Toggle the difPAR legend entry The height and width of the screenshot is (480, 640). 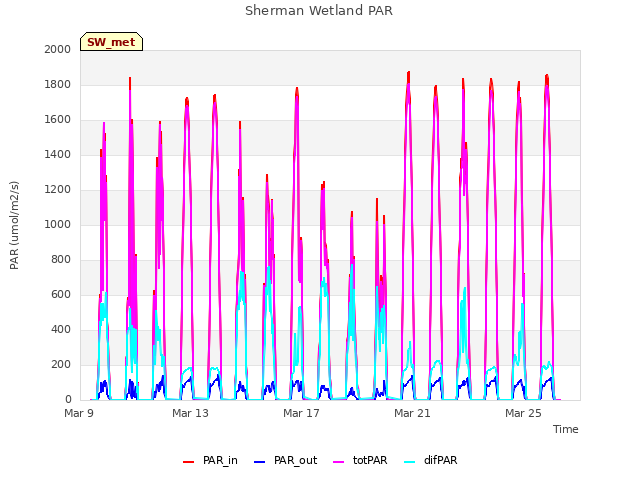click(x=431, y=460)
